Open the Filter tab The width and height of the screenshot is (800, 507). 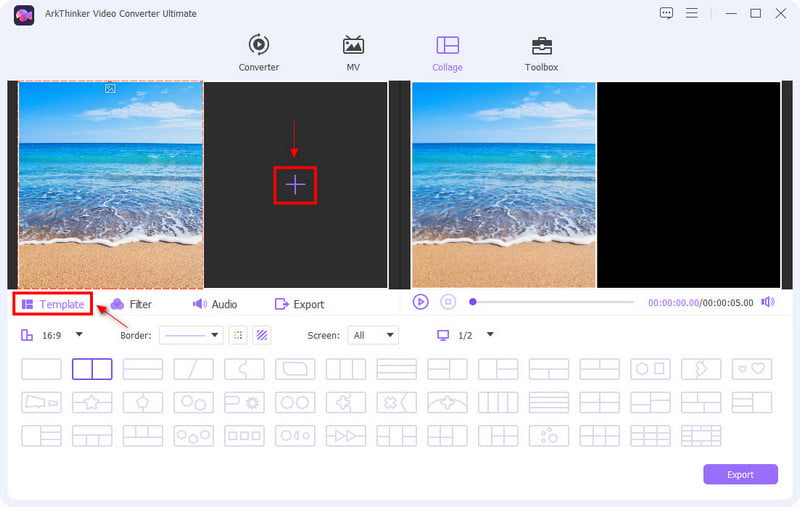tap(131, 304)
